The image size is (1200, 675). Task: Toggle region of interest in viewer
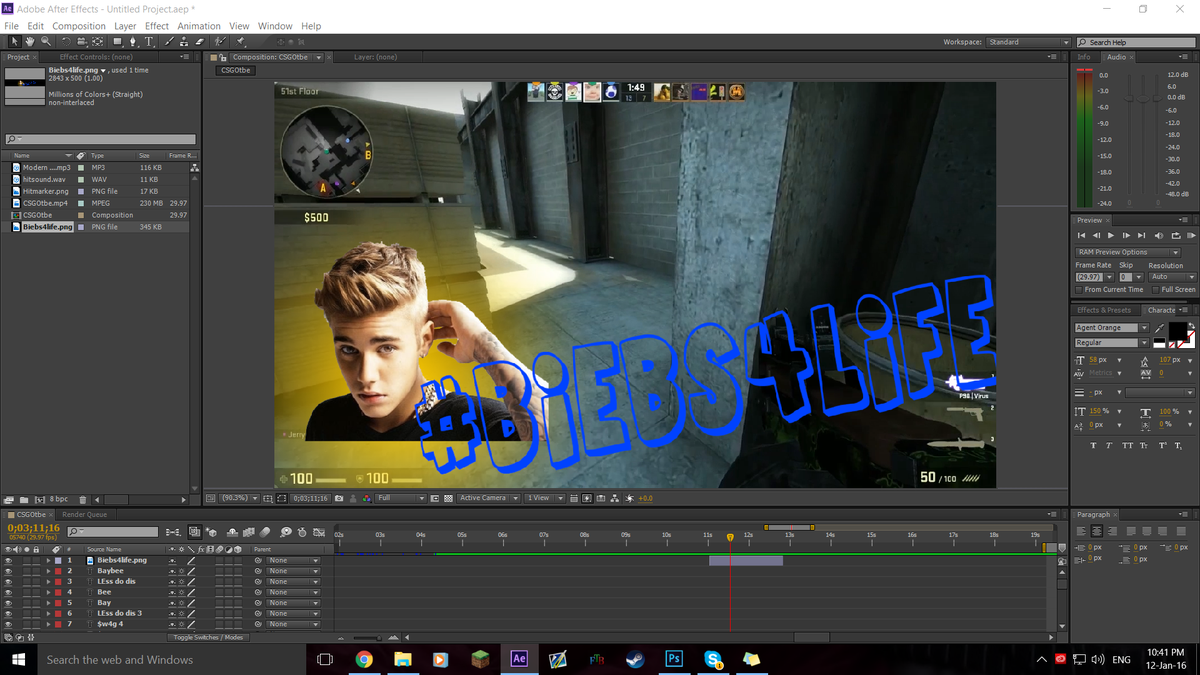[434, 498]
